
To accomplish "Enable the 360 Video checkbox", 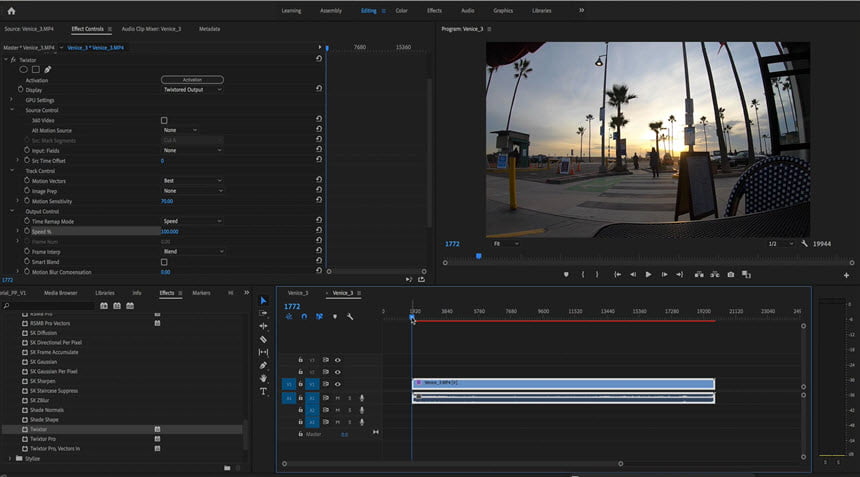I will tap(164, 120).
